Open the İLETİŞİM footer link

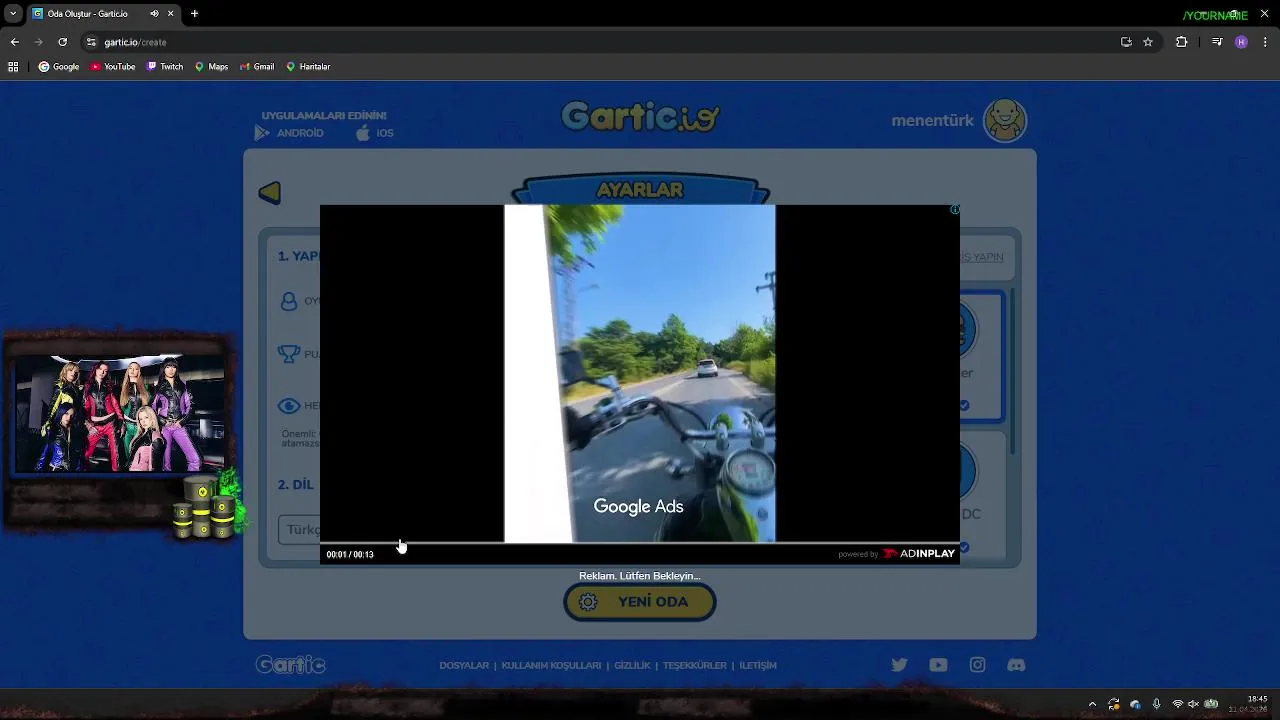758,665
